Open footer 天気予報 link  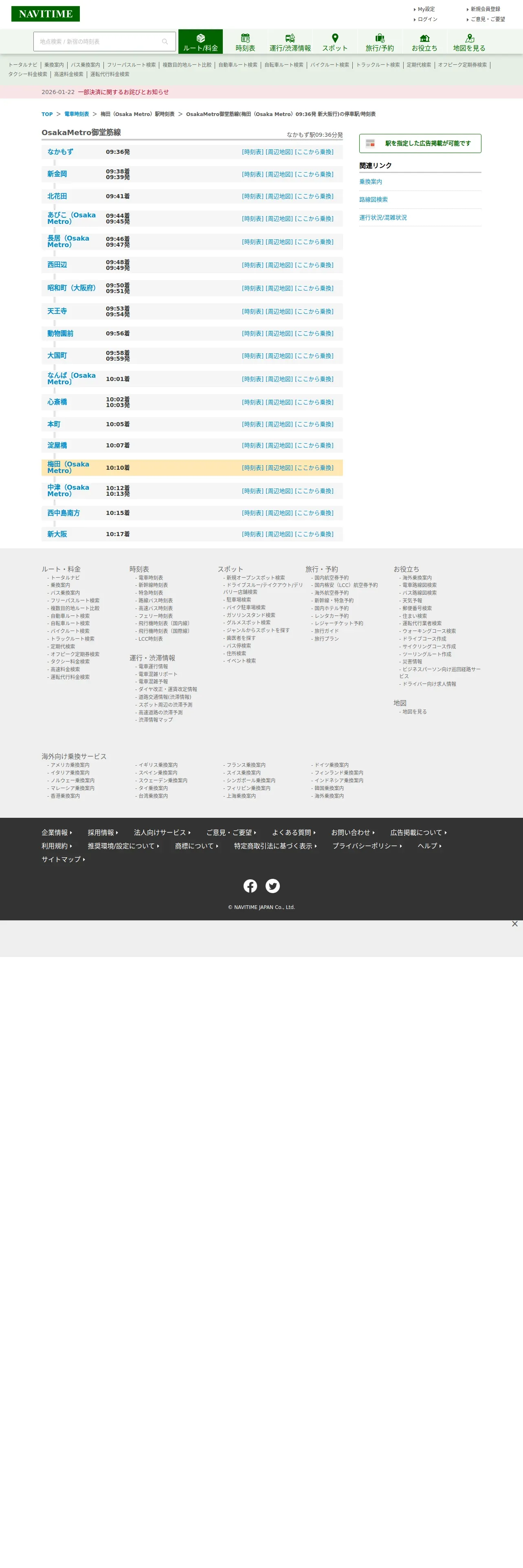click(412, 601)
